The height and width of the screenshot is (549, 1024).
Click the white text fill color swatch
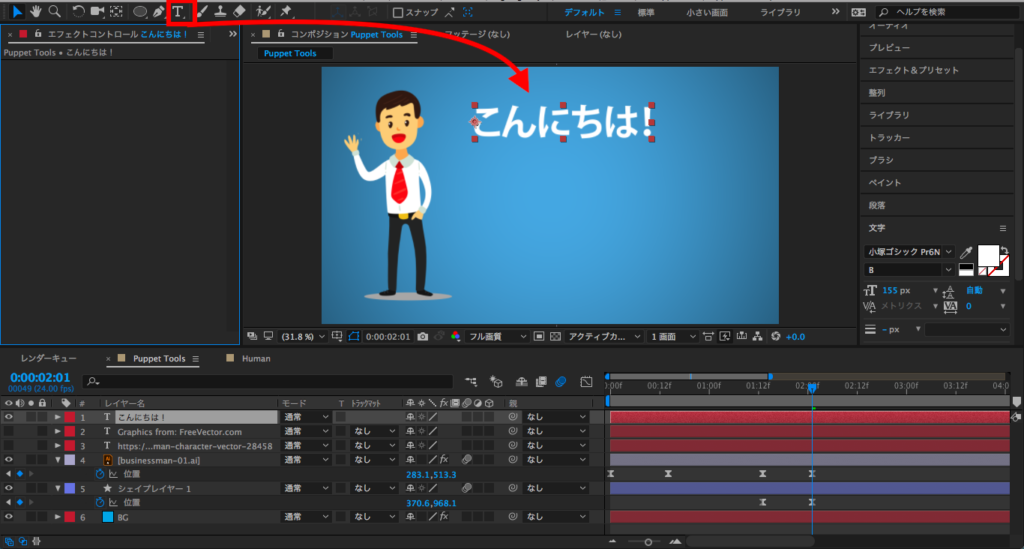(x=988, y=254)
